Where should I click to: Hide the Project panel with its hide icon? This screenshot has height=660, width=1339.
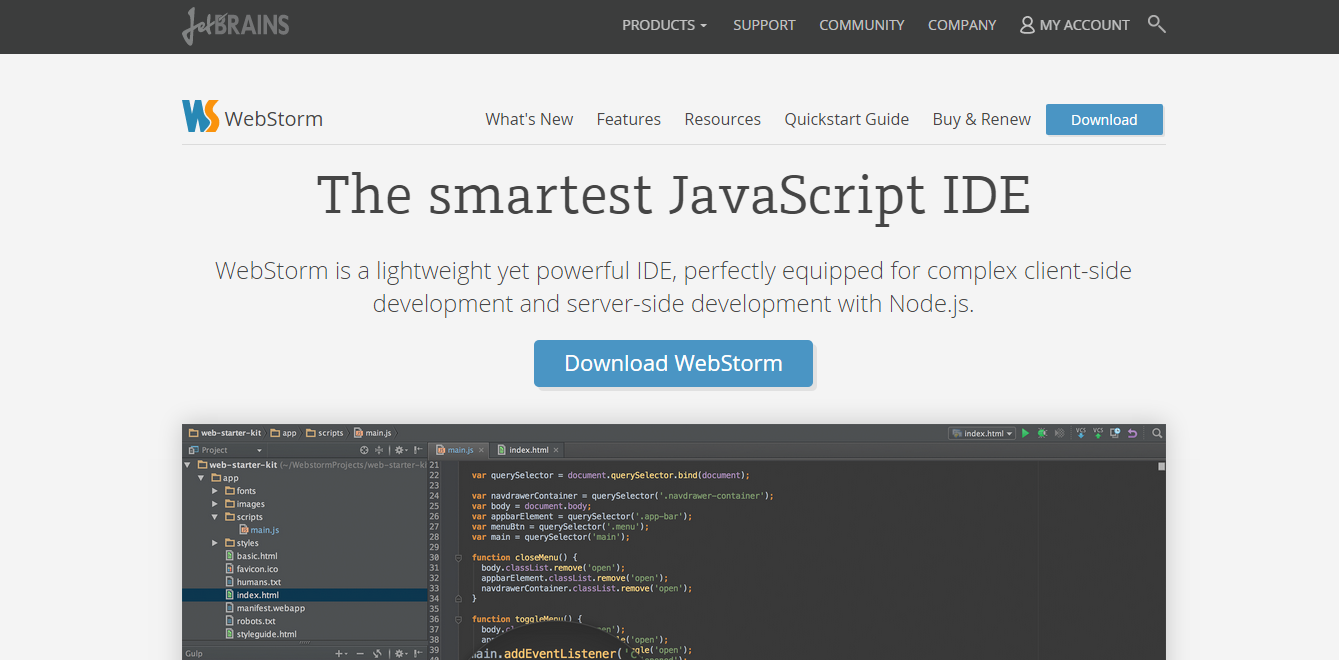coord(418,450)
